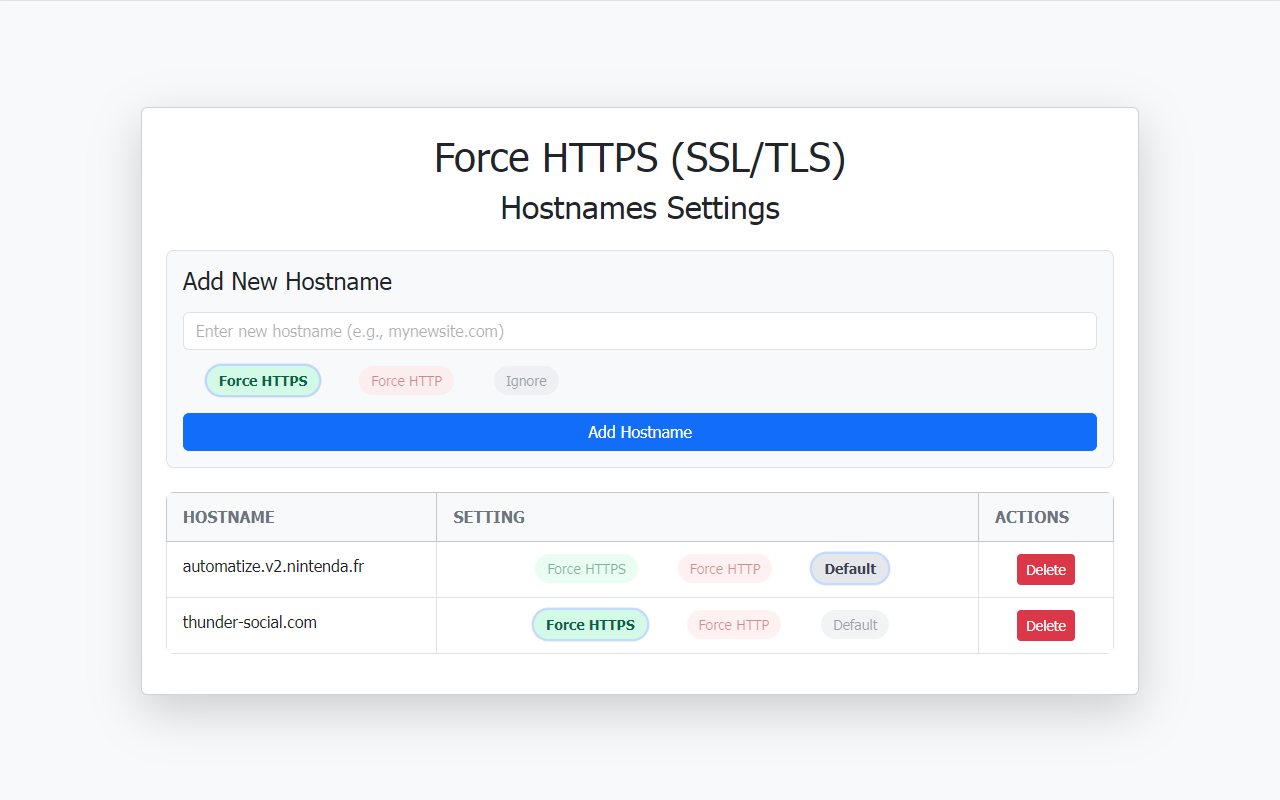Set thunder-social.com back to Default
The height and width of the screenshot is (800, 1280).
(x=855, y=624)
